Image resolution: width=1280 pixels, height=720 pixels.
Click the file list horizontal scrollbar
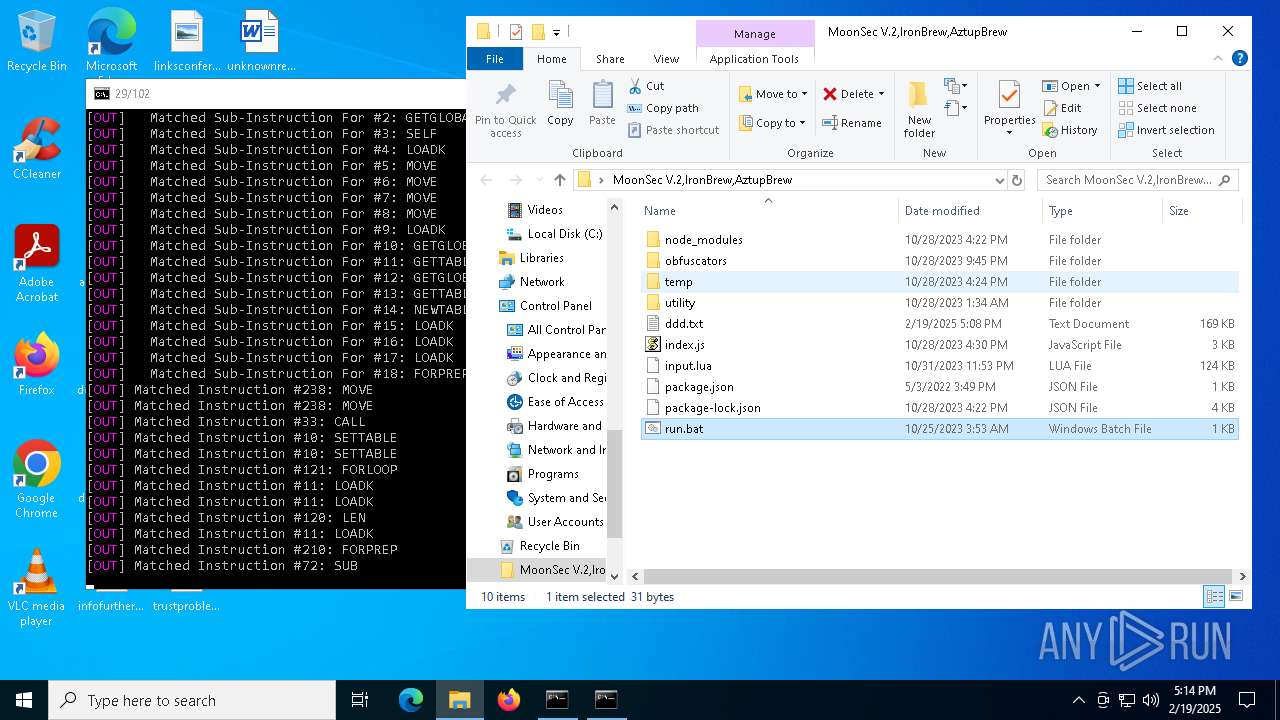coord(940,577)
